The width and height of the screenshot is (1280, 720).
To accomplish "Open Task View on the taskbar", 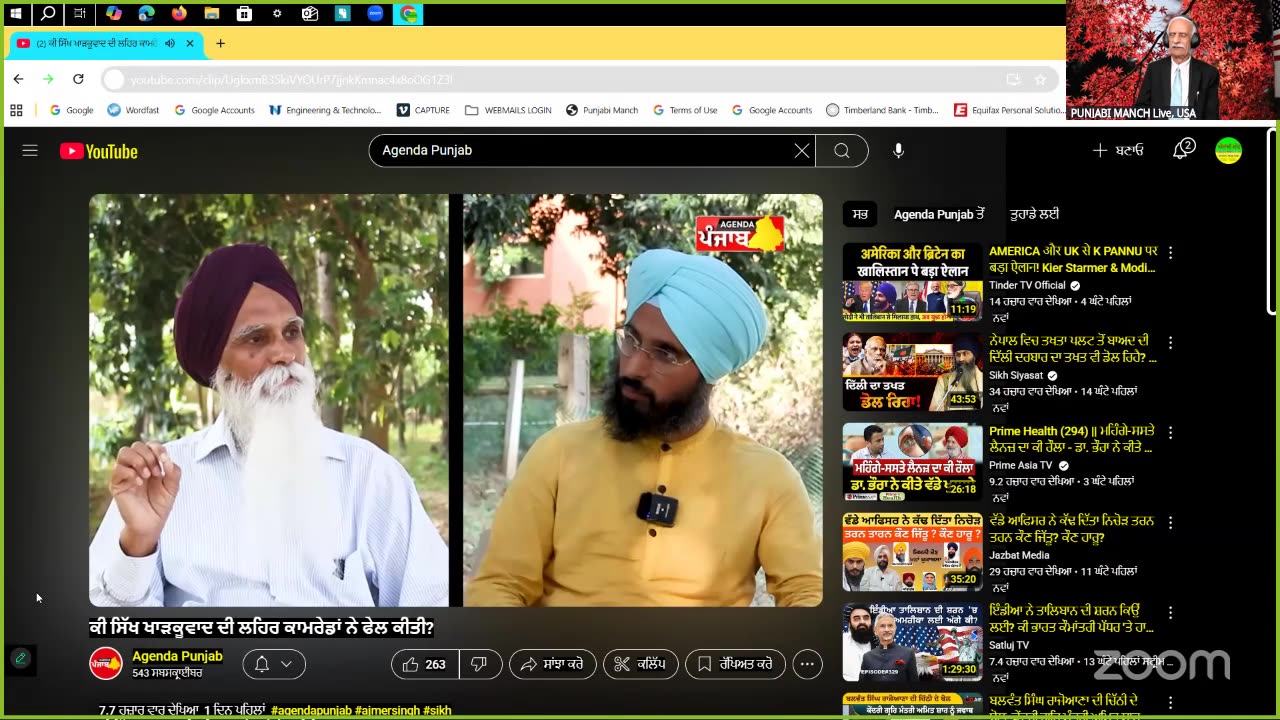I will pyautogui.click(x=80, y=14).
